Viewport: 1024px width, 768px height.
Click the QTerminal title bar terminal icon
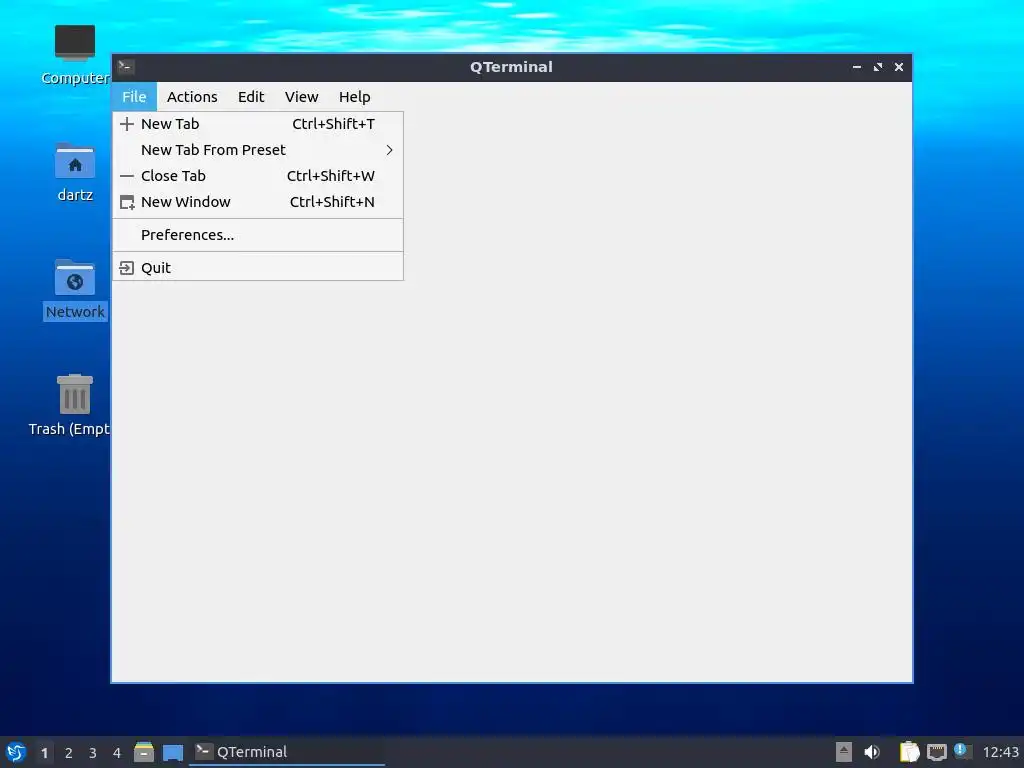click(x=126, y=67)
